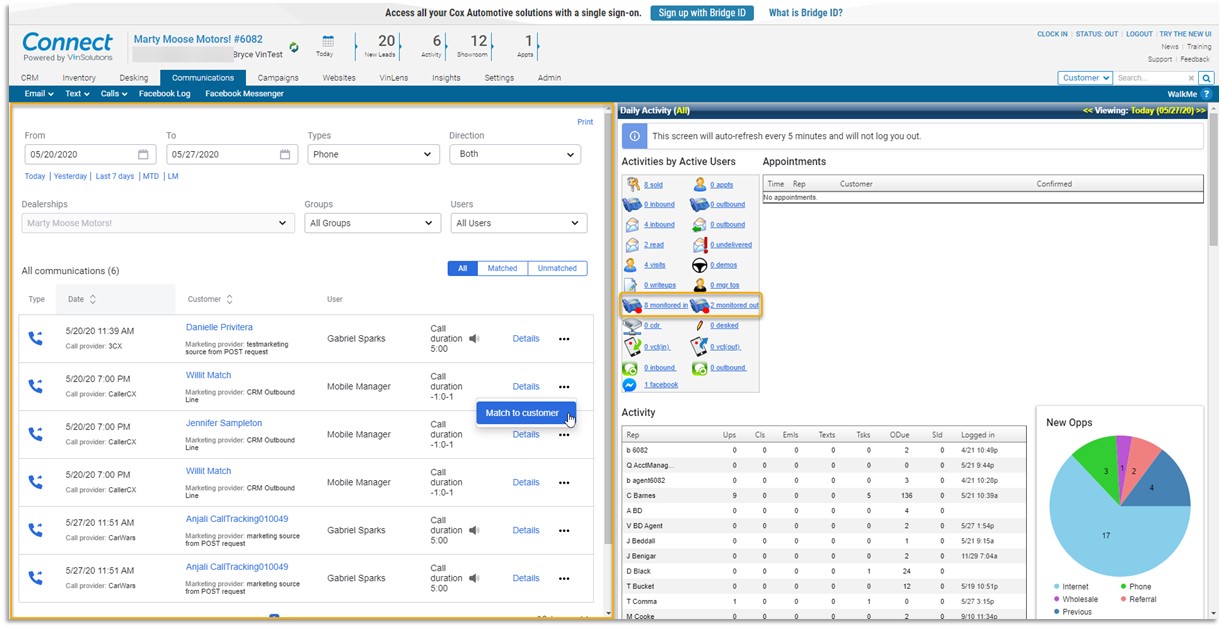This screenshot has width=1222, height=628.
Task: Switch the filter to Unmatched communications
Action: (558, 268)
